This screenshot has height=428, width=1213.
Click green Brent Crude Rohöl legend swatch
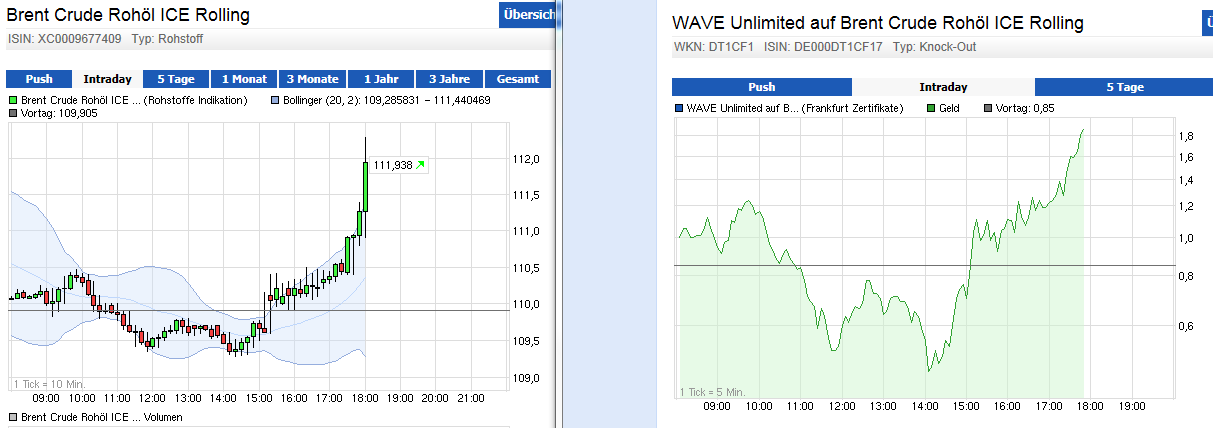(x=13, y=101)
